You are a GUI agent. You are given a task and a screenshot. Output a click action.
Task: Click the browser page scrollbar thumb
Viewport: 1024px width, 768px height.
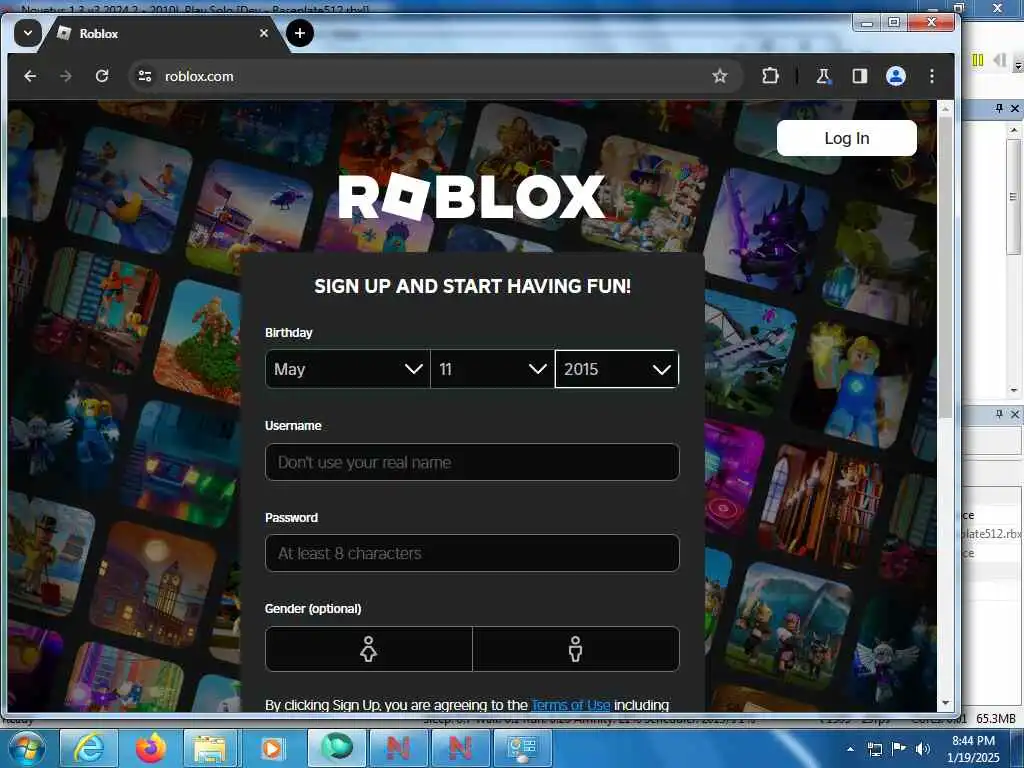pyautogui.click(x=945, y=268)
